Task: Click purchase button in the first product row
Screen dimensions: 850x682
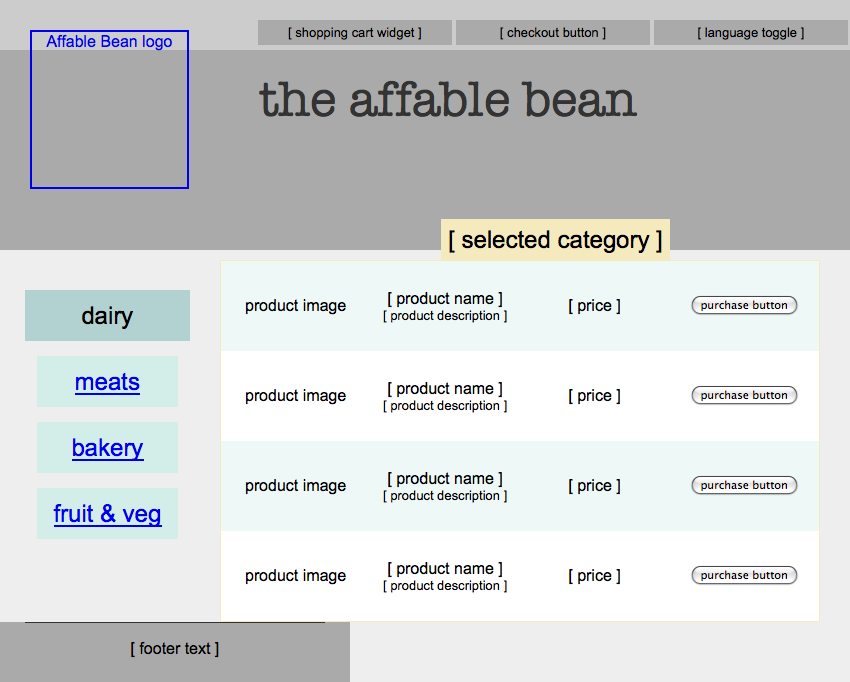Action: [x=744, y=305]
